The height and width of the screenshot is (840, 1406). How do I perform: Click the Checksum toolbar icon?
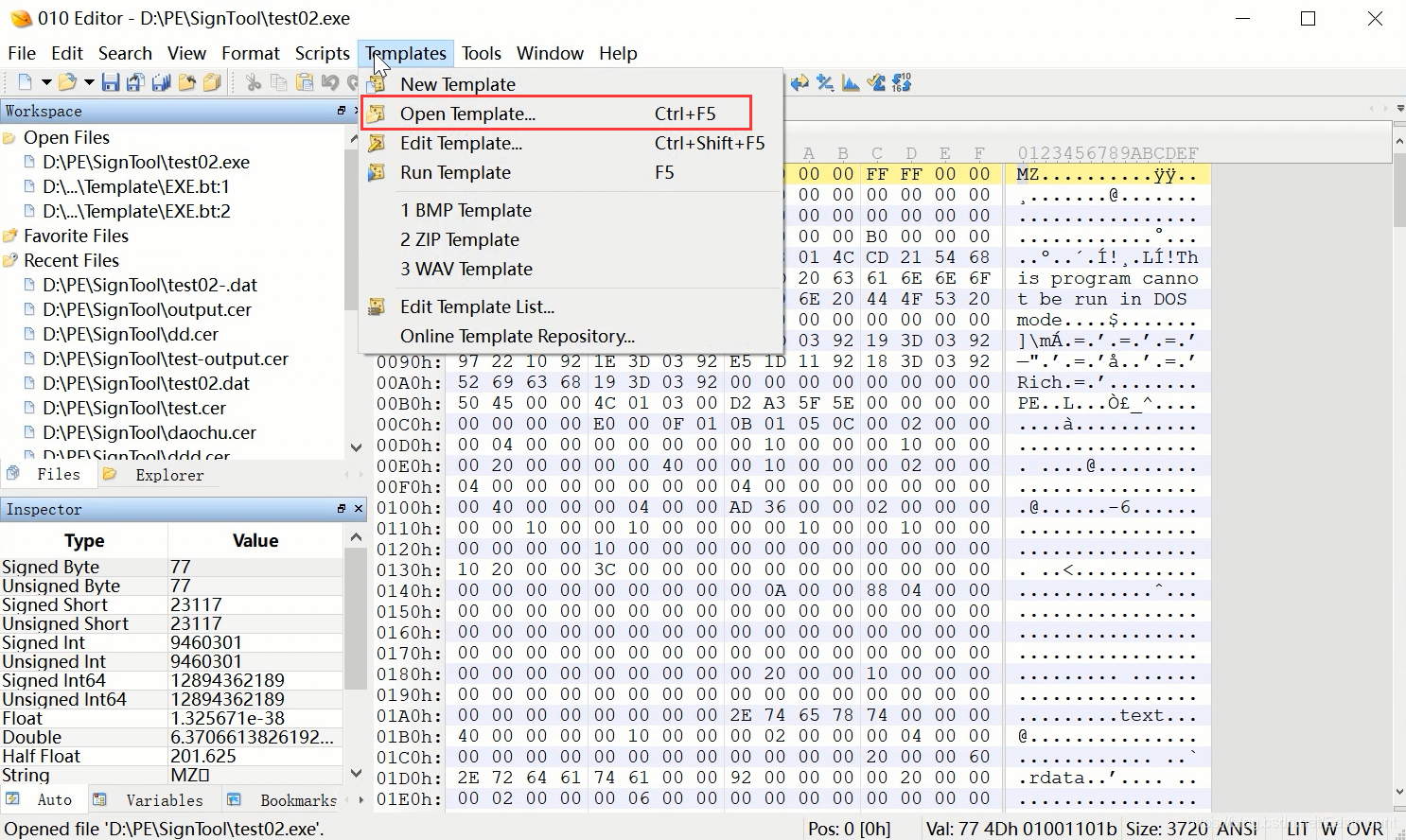pos(876,82)
